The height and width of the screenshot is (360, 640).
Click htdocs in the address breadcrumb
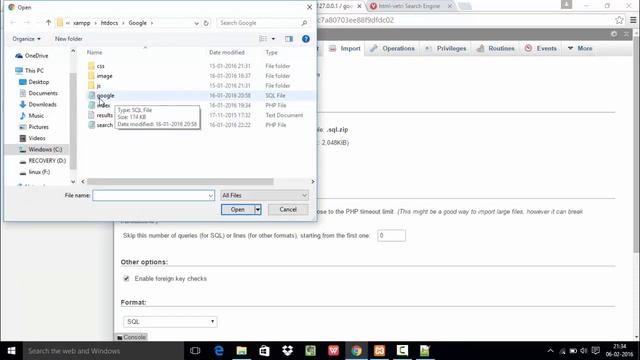[x=109, y=23]
